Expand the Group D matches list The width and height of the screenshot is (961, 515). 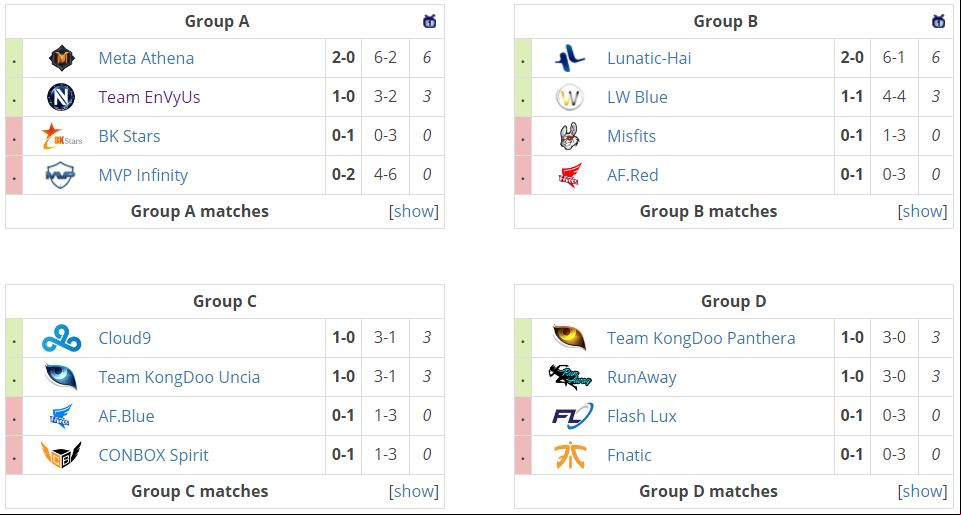[922, 491]
